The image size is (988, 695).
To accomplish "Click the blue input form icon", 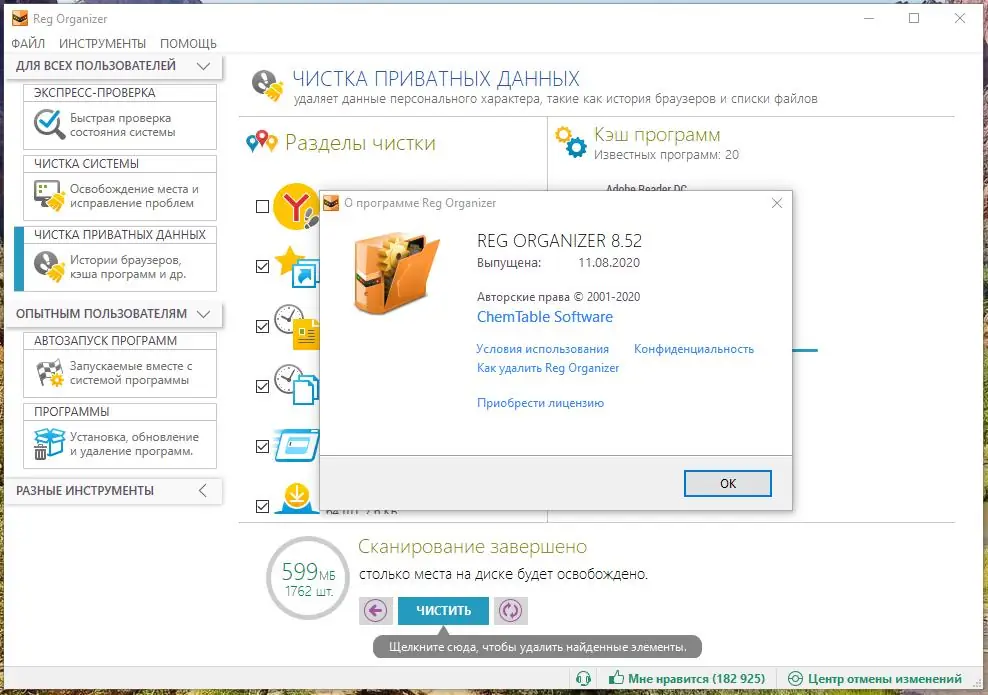I will click(x=297, y=445).
